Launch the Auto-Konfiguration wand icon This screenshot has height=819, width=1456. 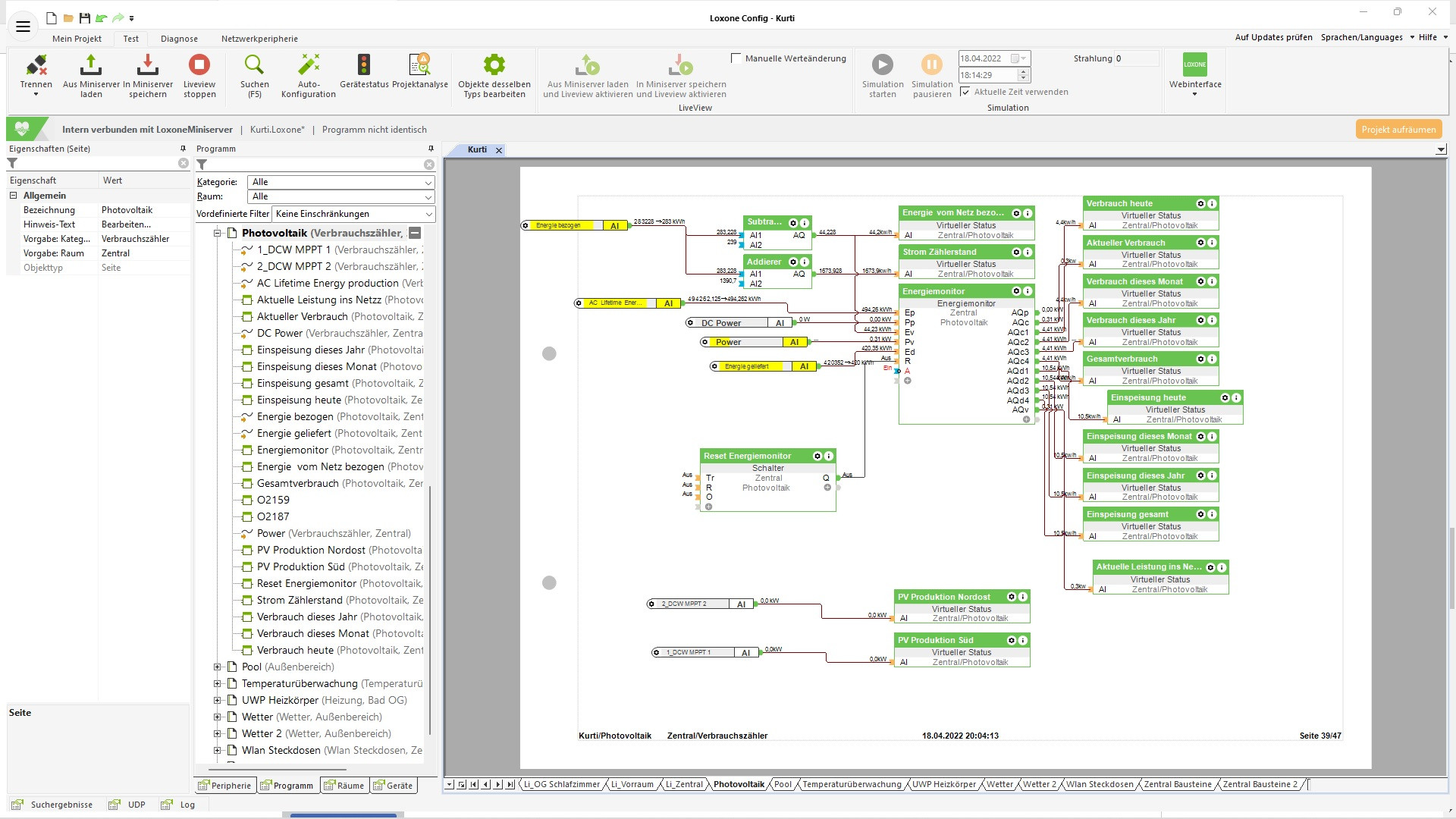309,66
